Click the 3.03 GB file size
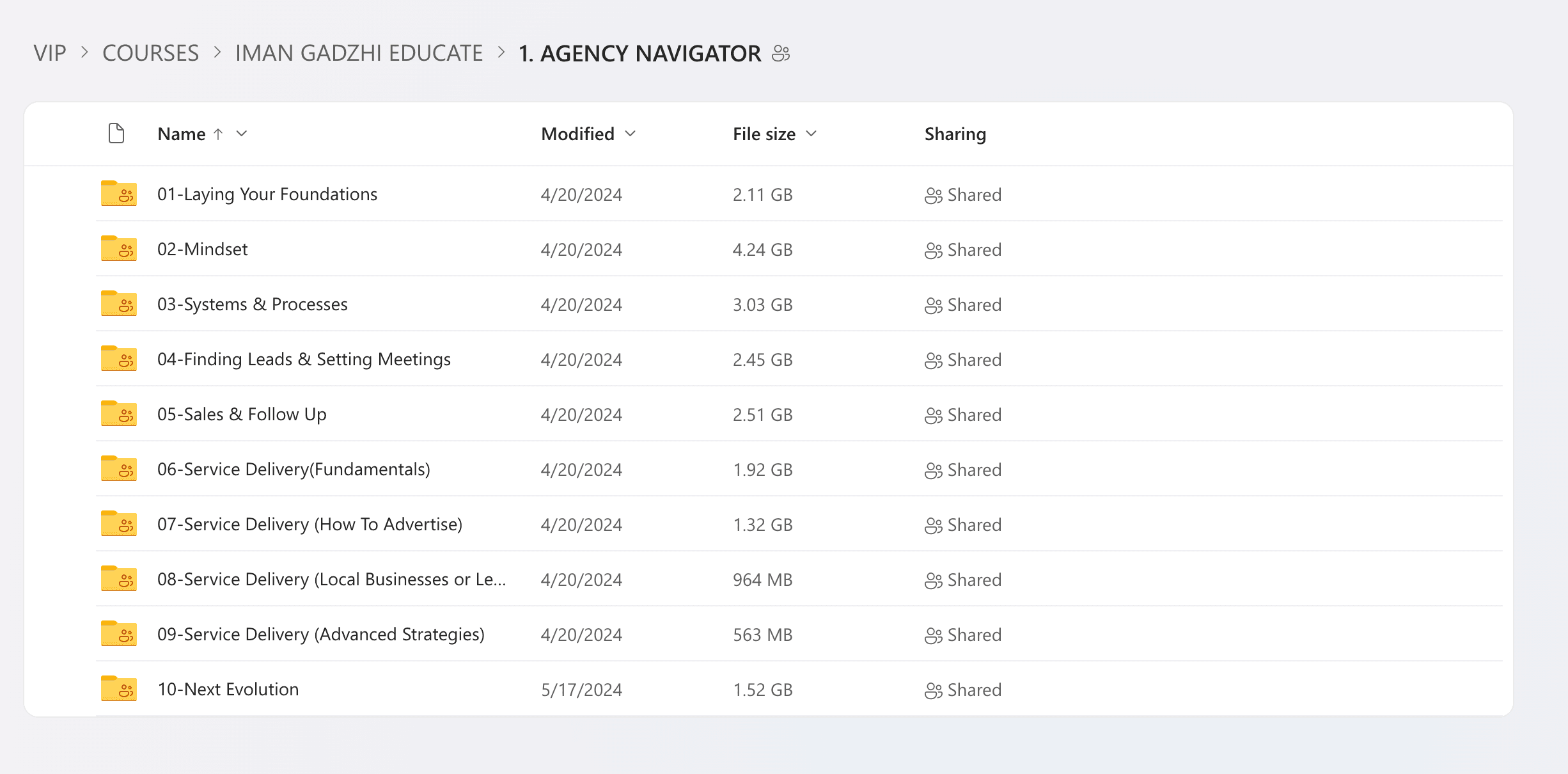This screenshot has height=774, width=1568. coord(762,304)
